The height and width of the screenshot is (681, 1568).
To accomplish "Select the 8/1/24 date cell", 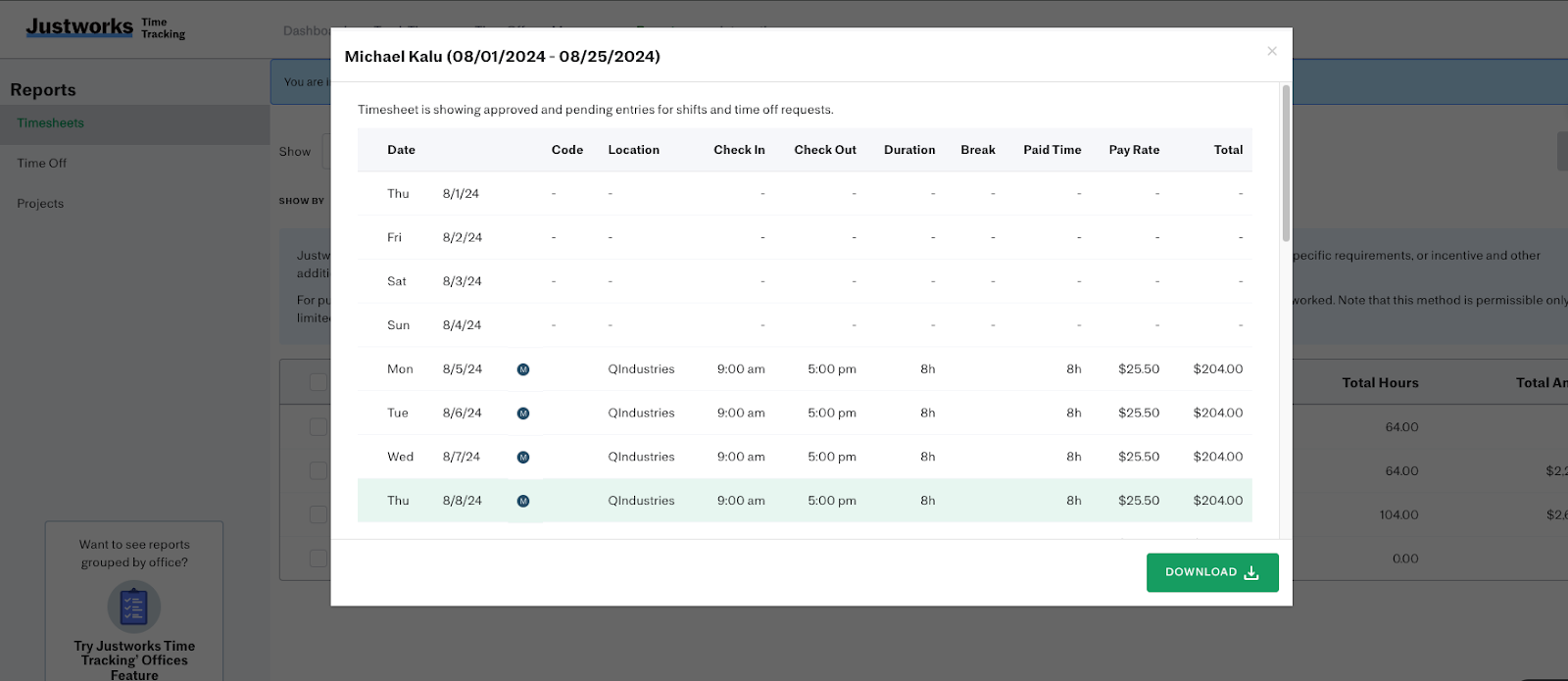I will (461, 194).
